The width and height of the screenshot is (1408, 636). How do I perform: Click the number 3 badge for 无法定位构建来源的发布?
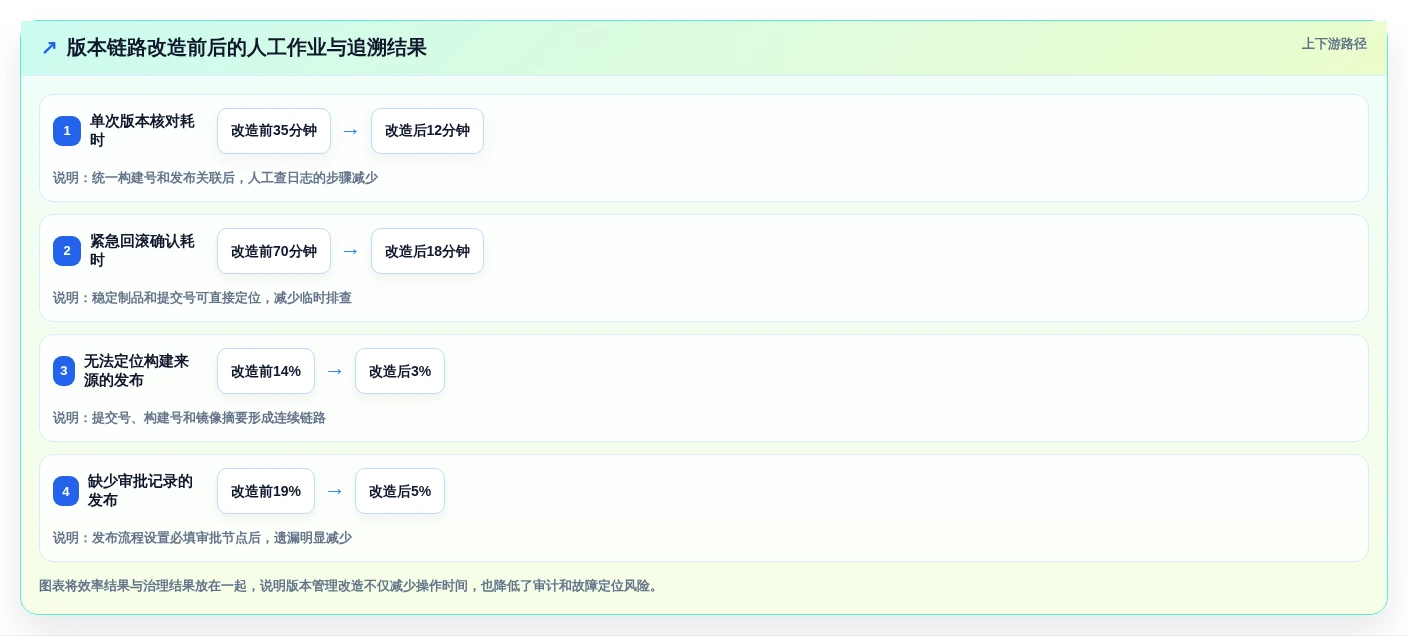(64, 371)
